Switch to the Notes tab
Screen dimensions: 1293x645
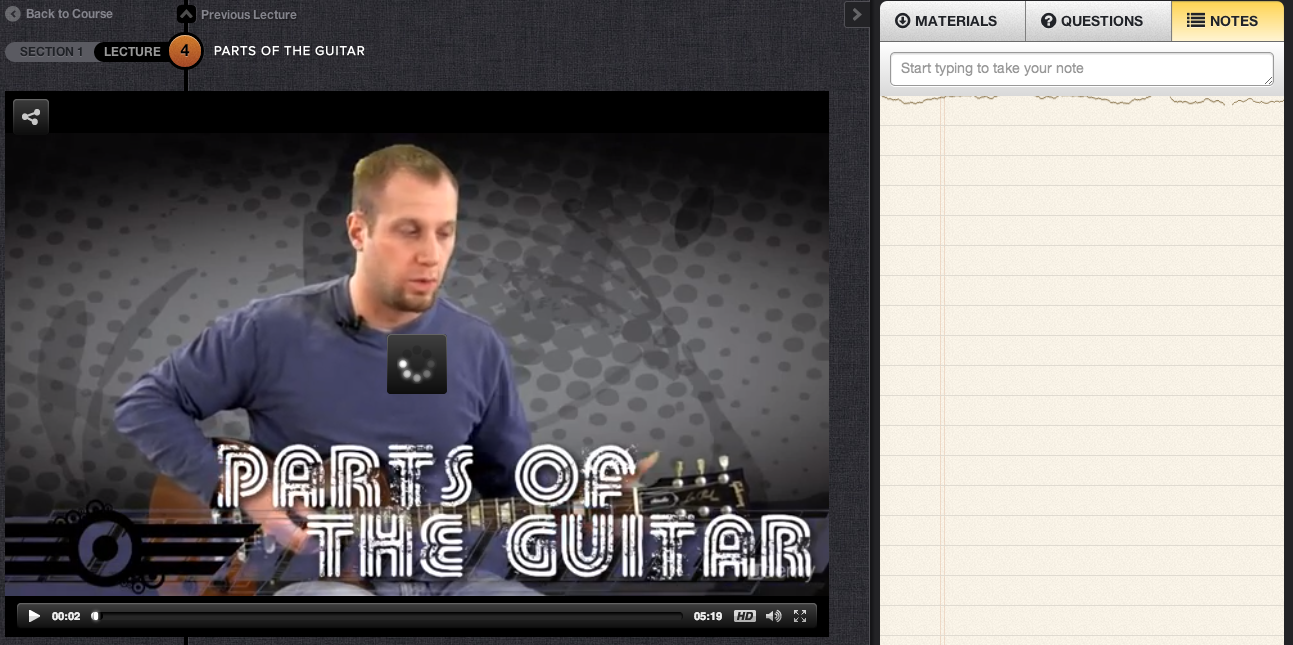click(x=1227, y=21)
